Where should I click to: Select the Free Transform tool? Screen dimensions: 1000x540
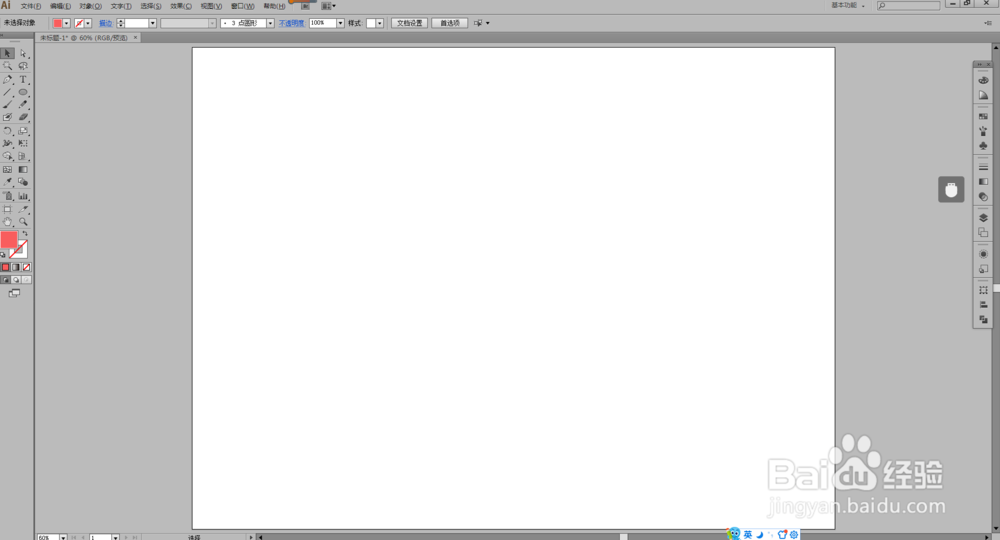(x=23, y=143)
